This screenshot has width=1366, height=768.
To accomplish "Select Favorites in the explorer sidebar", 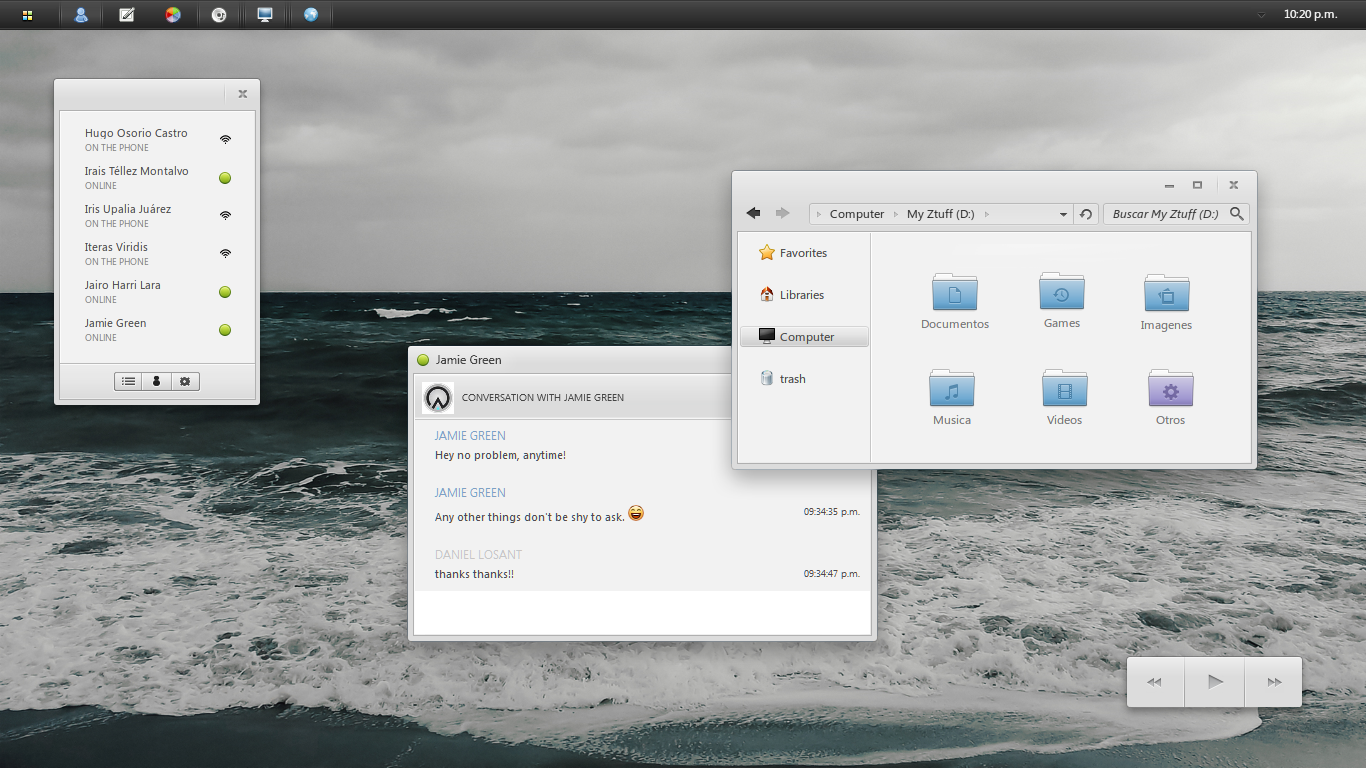I will [x=804, y=253].
